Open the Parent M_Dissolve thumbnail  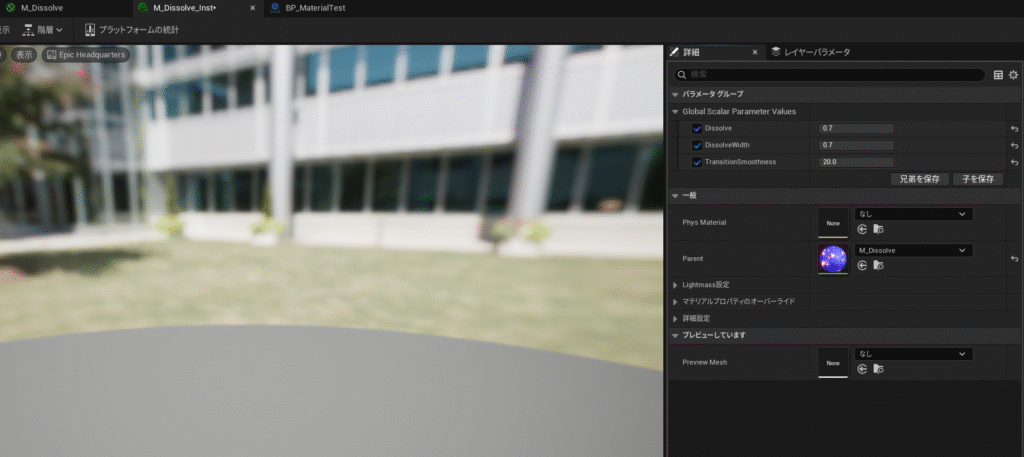coord(833,259)
